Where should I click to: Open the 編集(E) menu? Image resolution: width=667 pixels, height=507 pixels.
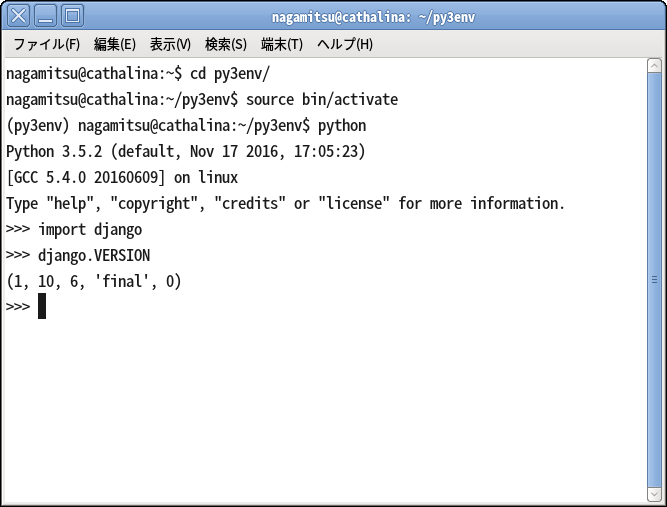[114, 44]
